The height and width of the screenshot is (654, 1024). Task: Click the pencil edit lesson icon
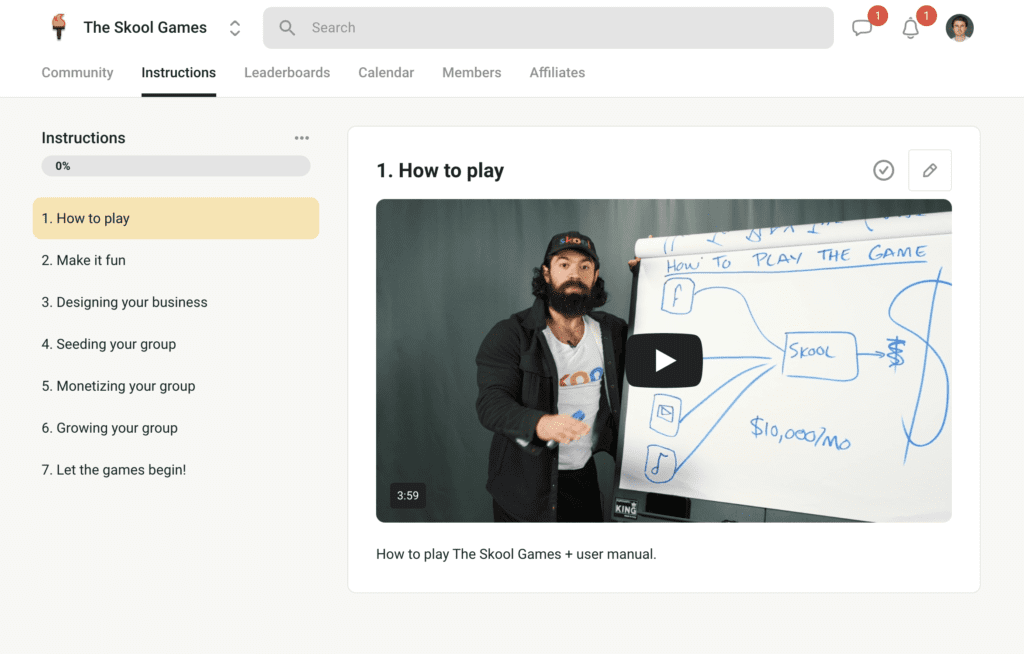pos(929,170)
